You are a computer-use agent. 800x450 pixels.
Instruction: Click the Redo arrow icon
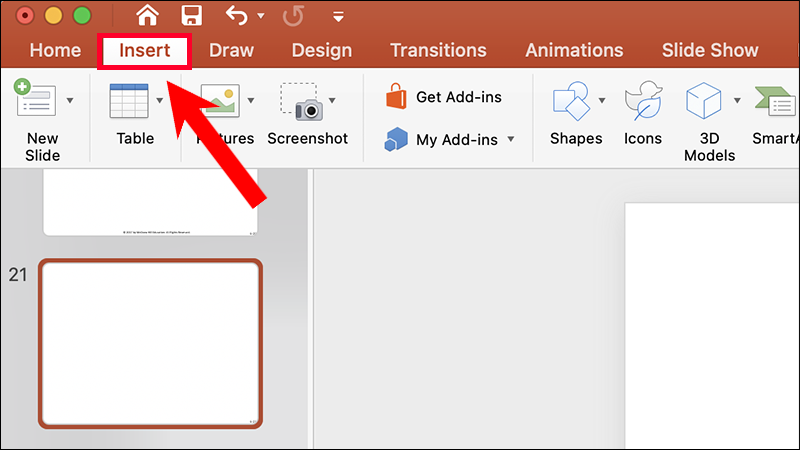coord(293,16)
